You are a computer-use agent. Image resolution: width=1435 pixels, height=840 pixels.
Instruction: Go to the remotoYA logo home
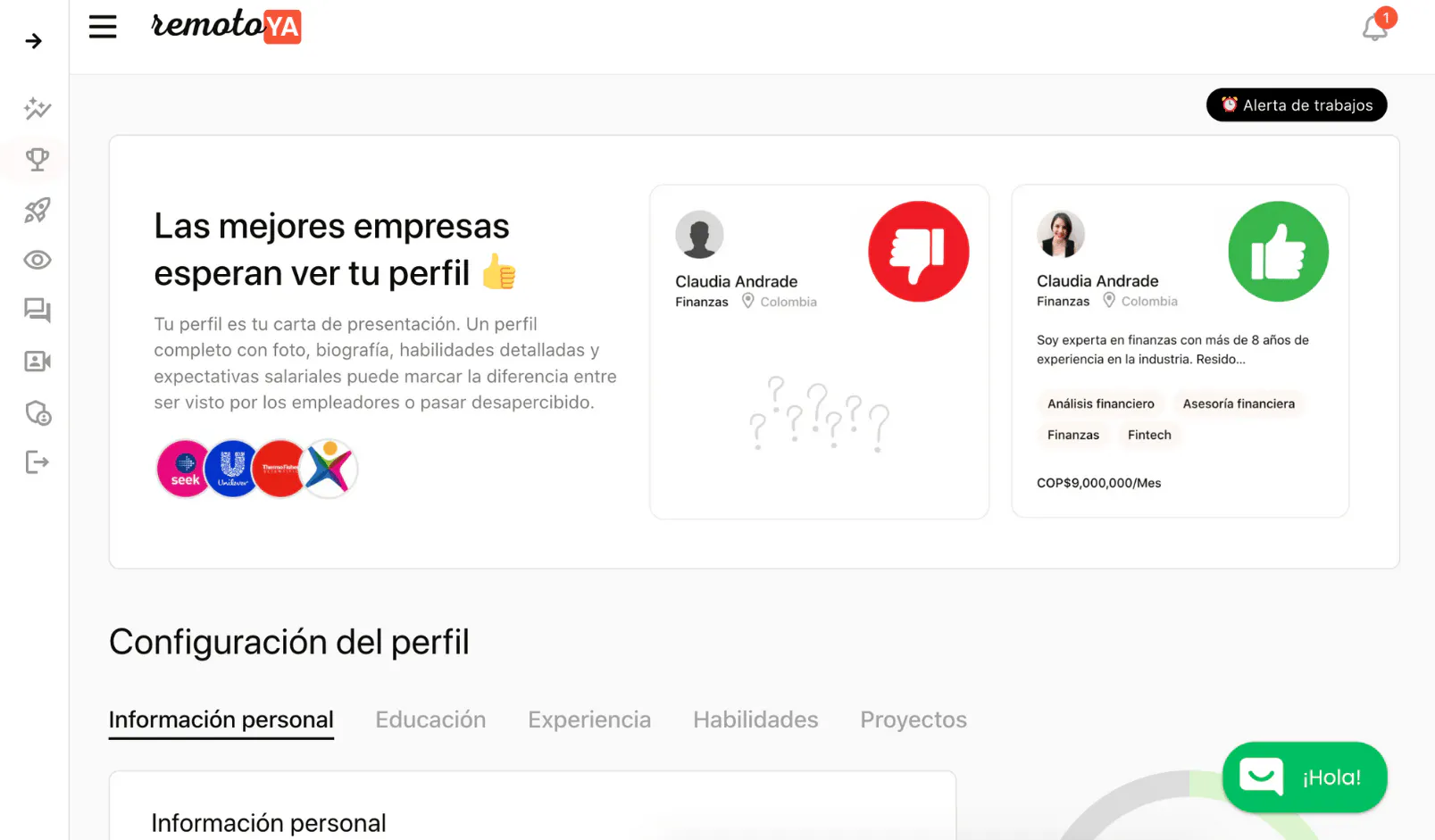[x=226, y=26]
